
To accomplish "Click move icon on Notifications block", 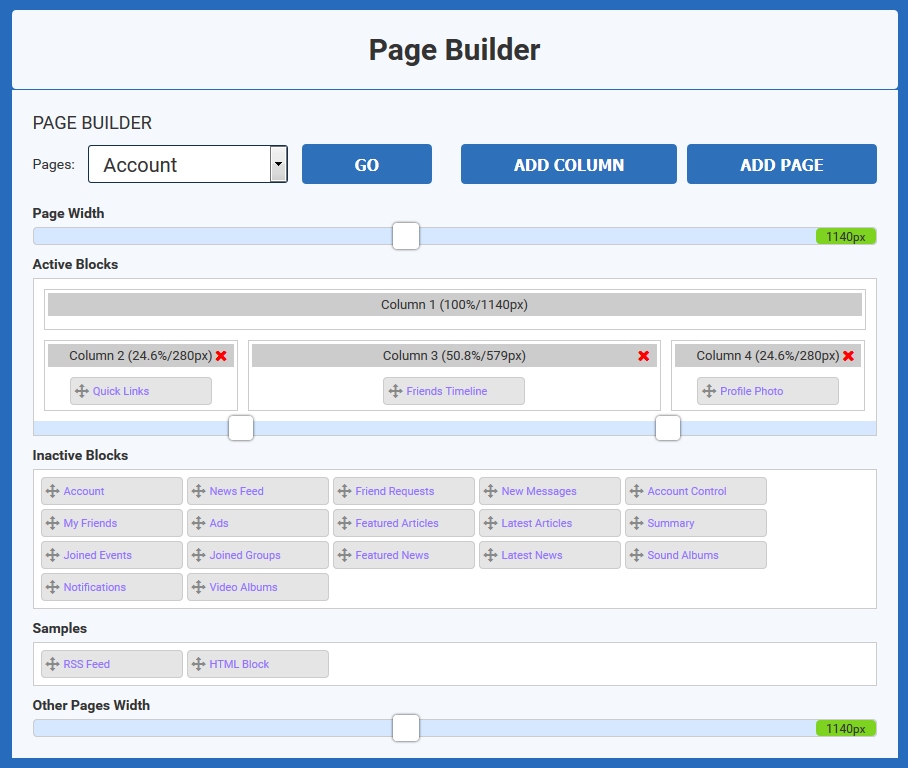I will [52, 587].
